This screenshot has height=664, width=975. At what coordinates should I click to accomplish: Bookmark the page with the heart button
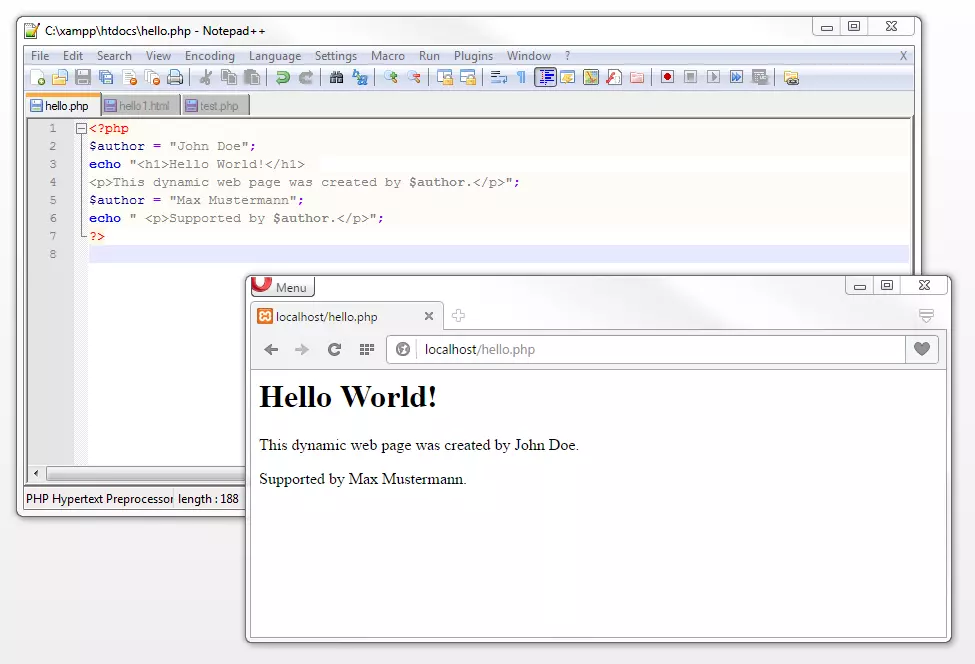tap(921, 349)
